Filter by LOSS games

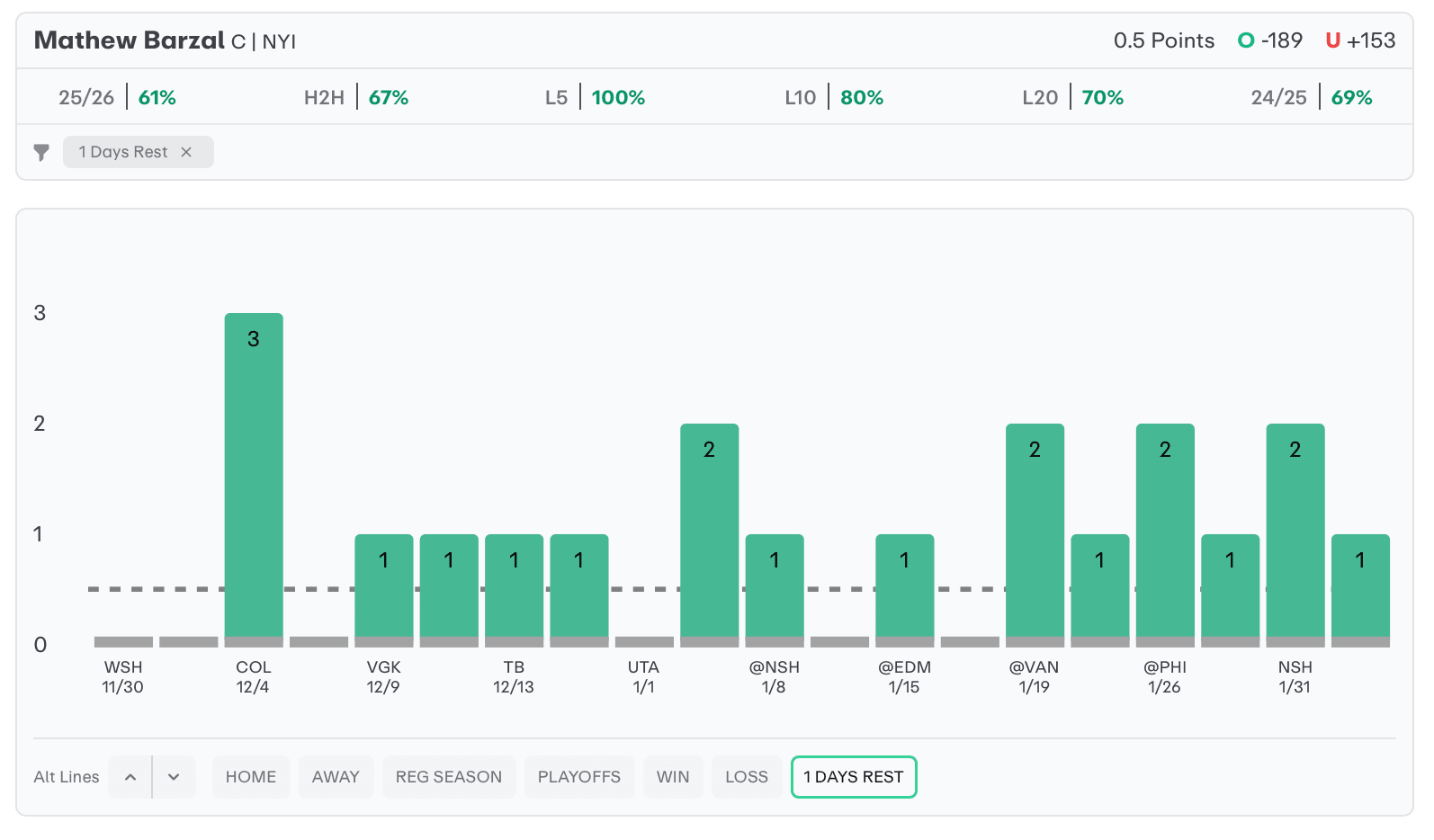point(747,777)
